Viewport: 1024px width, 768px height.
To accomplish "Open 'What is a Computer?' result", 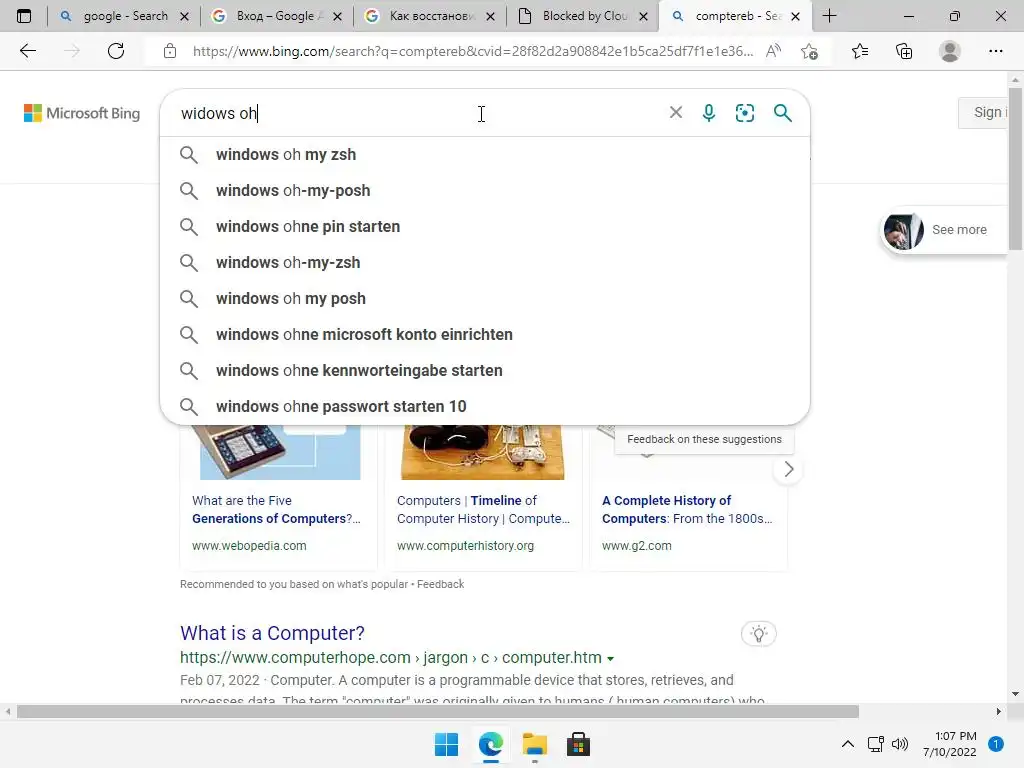I will (x=272, y=633).
